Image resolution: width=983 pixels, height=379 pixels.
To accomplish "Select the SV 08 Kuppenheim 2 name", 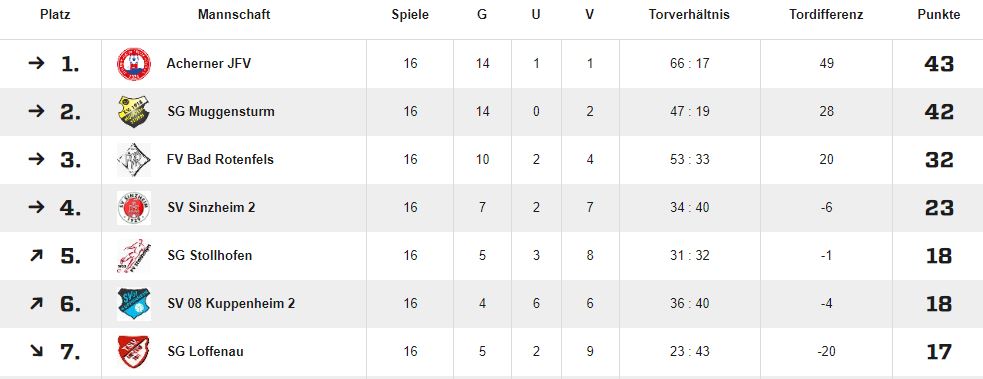I will [231, 303].
